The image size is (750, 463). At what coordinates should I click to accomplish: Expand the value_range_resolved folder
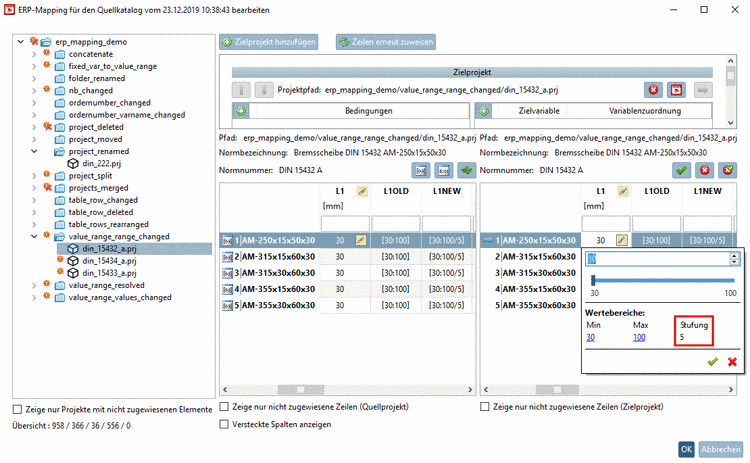point(34,285)
